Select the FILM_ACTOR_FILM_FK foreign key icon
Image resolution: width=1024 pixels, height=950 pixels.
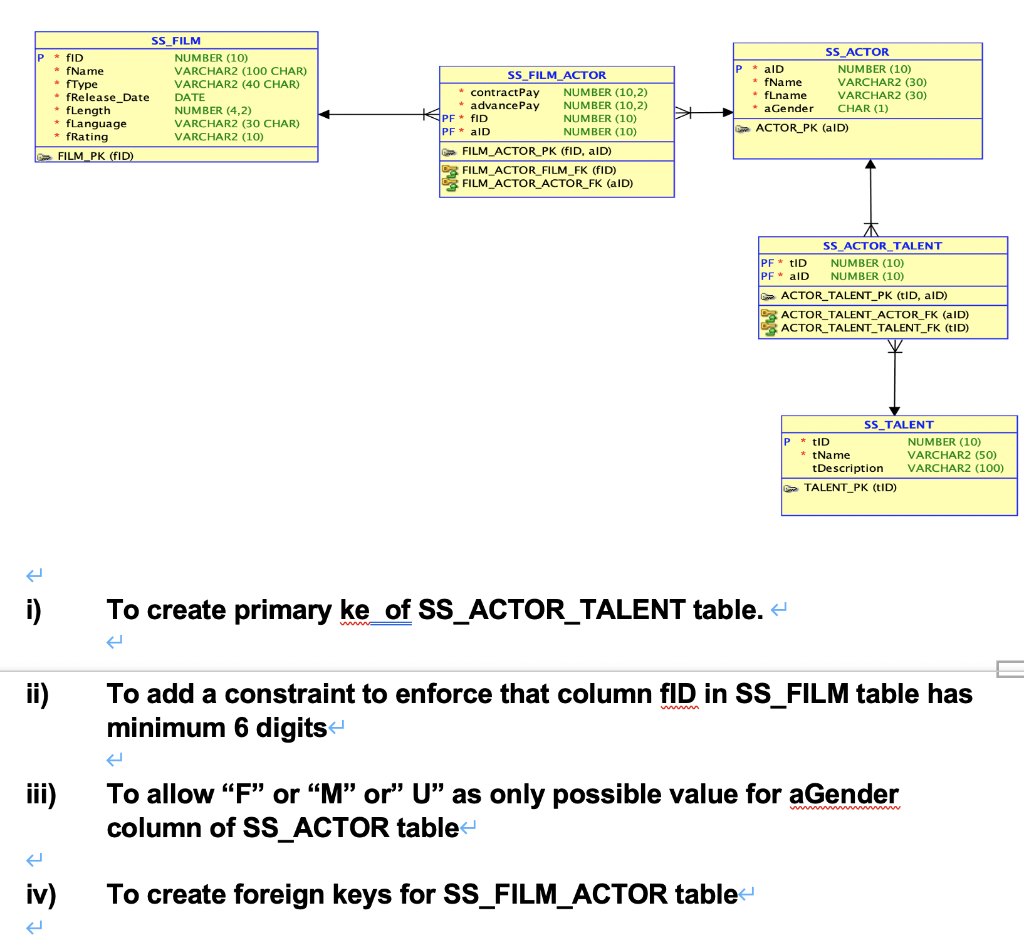coord(450,170)
